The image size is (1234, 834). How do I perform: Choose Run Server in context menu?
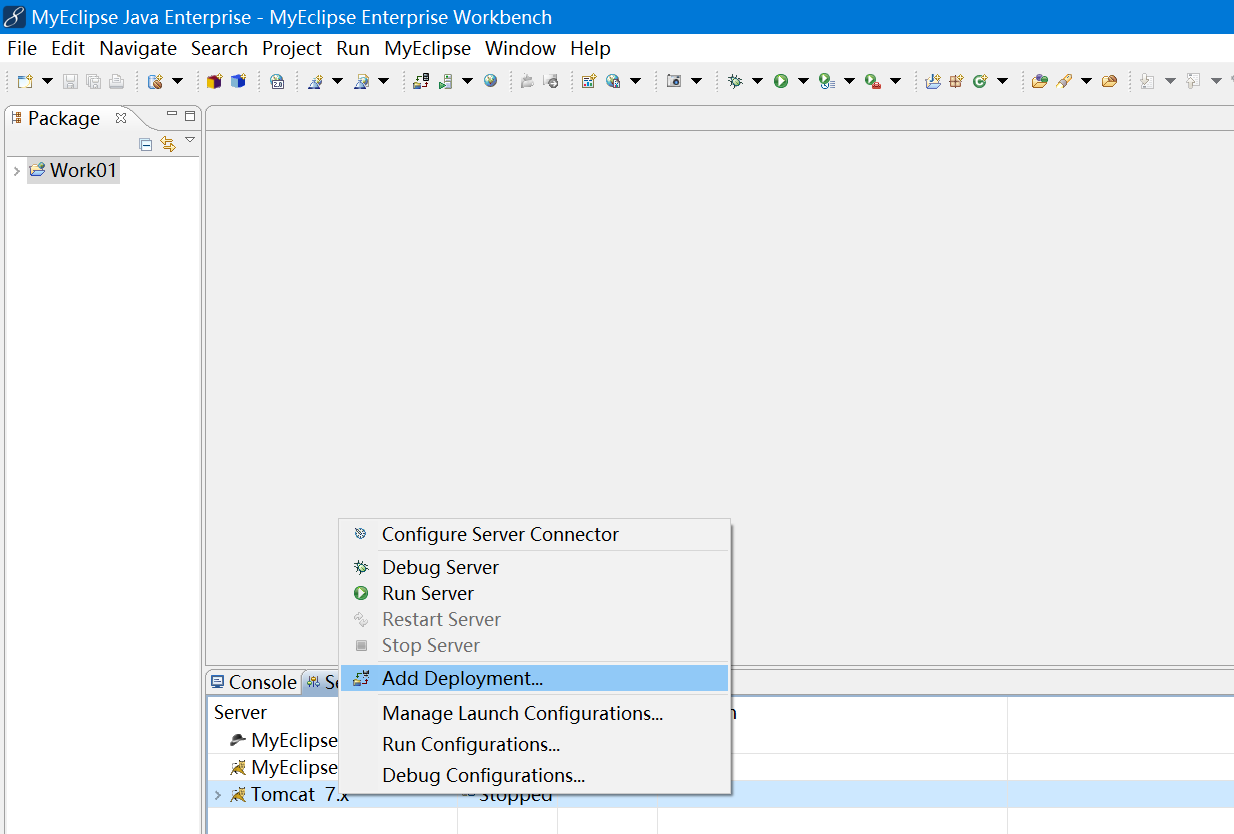click(535, 593)
